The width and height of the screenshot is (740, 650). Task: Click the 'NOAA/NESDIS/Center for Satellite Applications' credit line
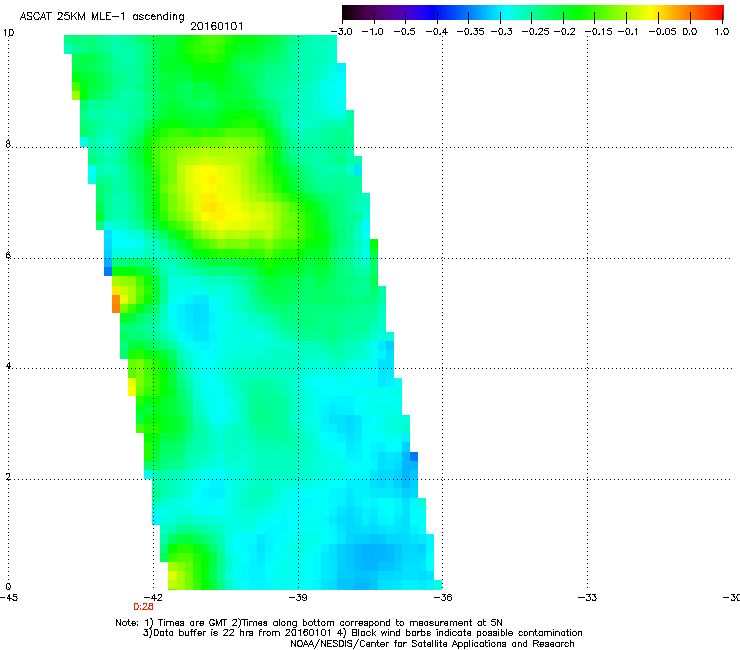coord(432,644)
